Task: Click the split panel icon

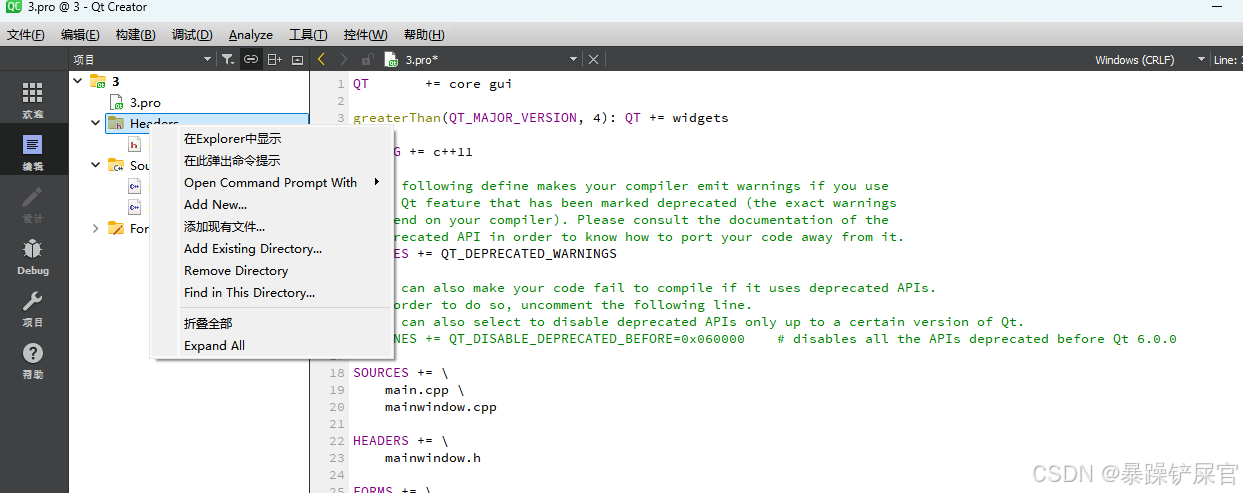Action: click(x=274, y=60)
